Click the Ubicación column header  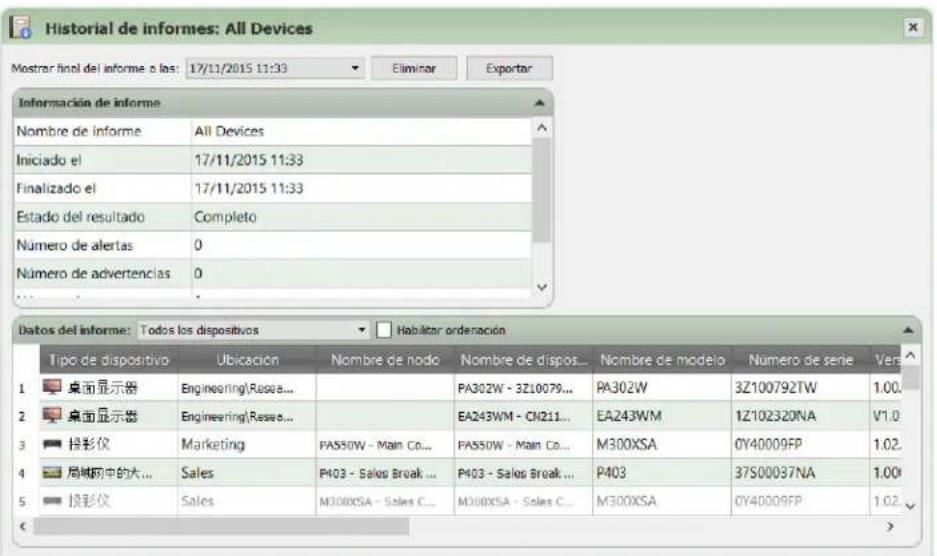click(x=247, y=360)
